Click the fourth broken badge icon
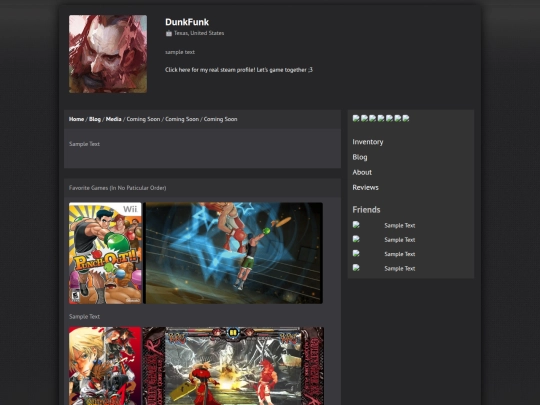This screenshot has height=405, width=540. (381, 118)
